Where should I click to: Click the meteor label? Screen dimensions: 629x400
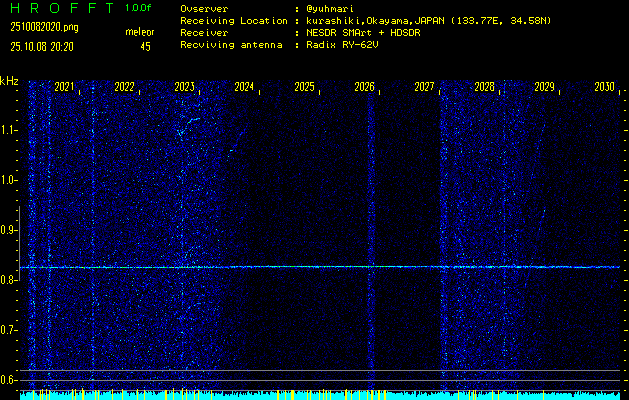point(140,32)
